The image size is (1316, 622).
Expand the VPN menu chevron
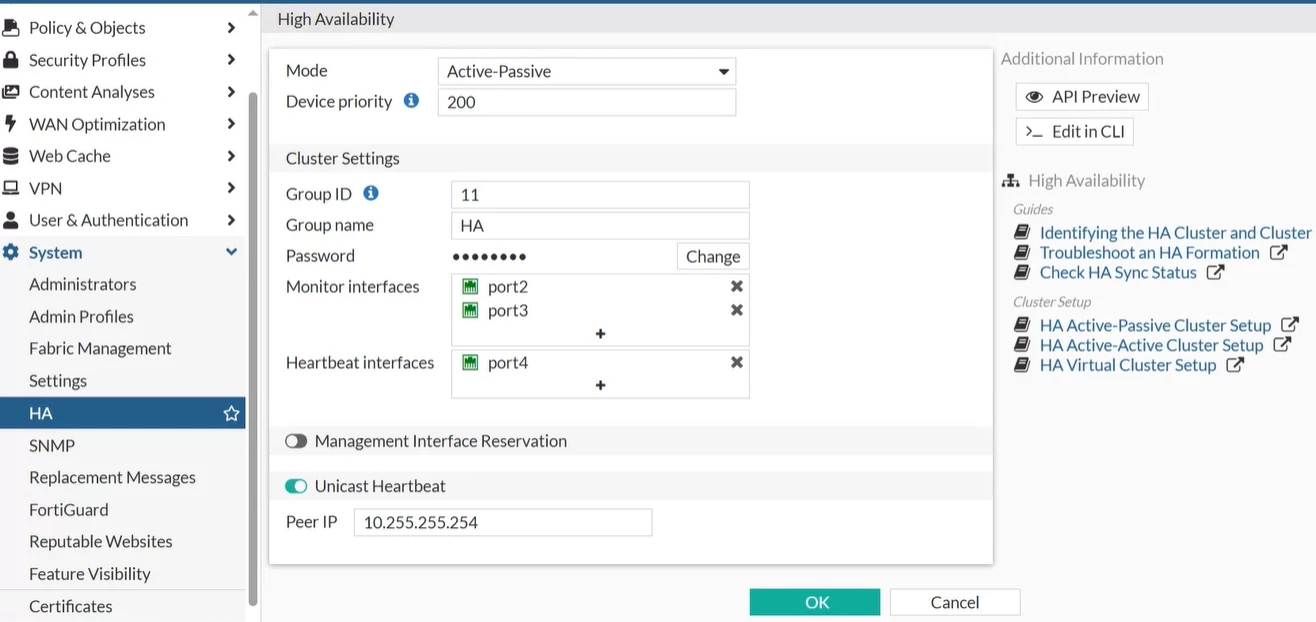231,188
